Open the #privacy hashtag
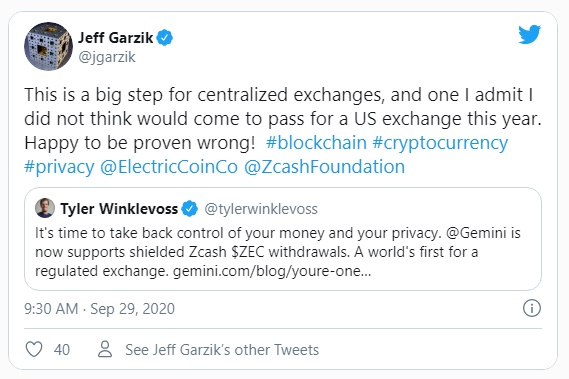Viewport: 569px width, 379px height. 59,167
